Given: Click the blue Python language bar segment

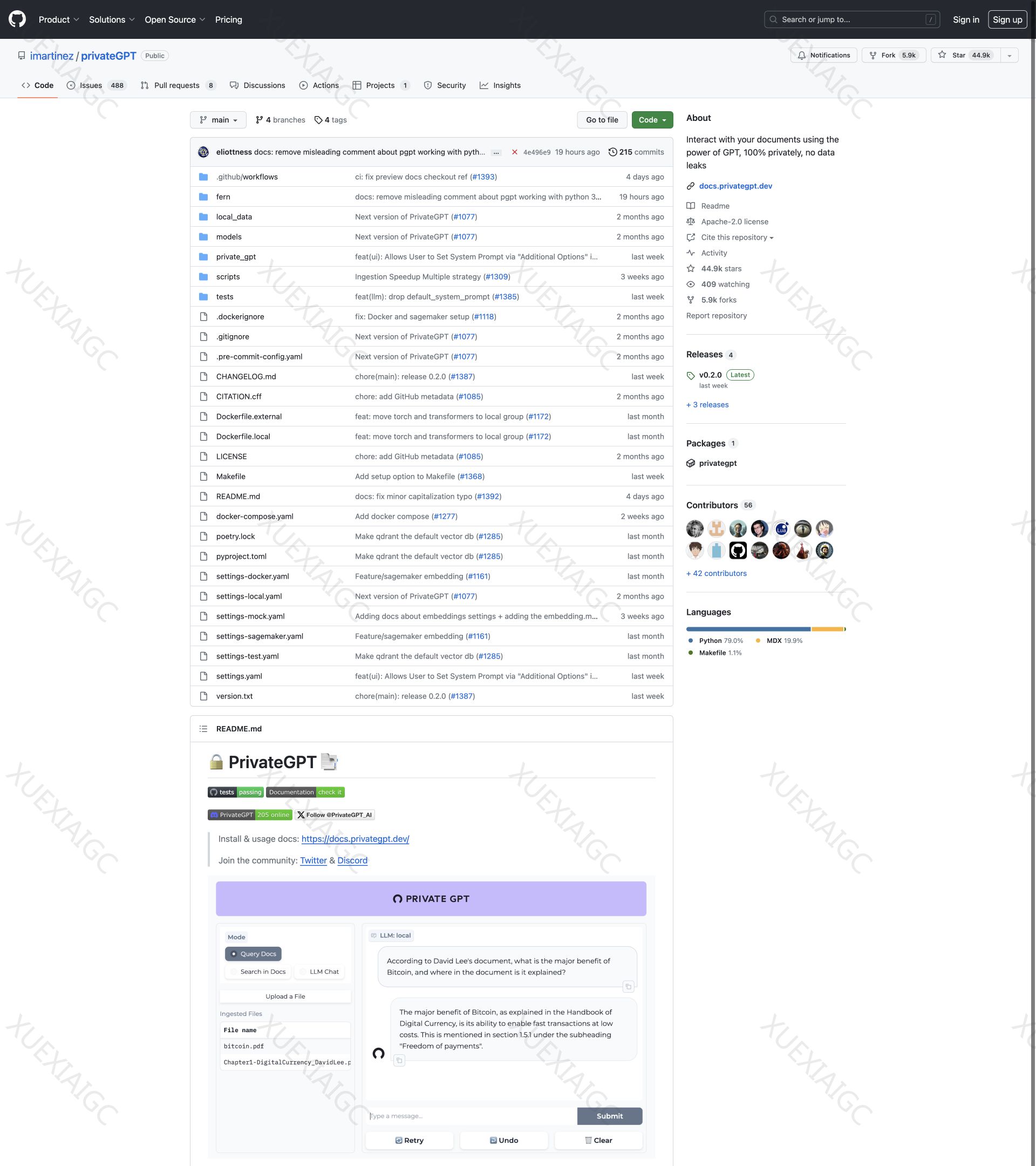Looking at the screenshot, I should [747, 629].
